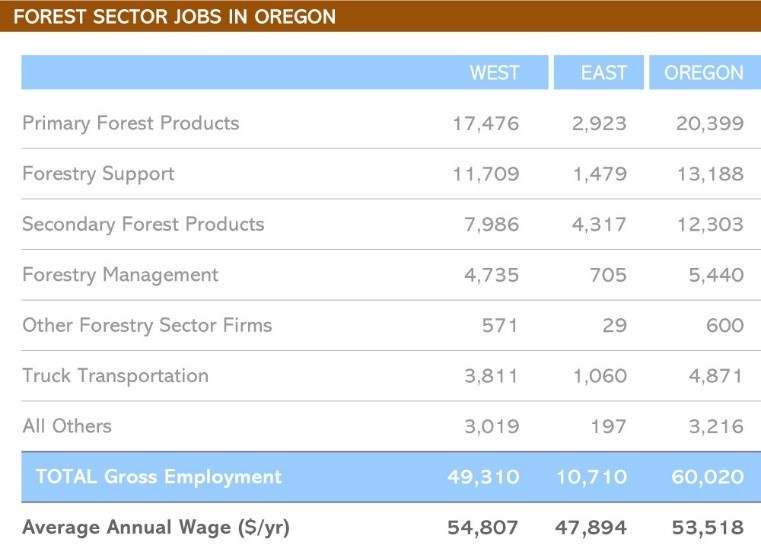
Task: Select the Average Annual Wage label
Action: (156, 527)
